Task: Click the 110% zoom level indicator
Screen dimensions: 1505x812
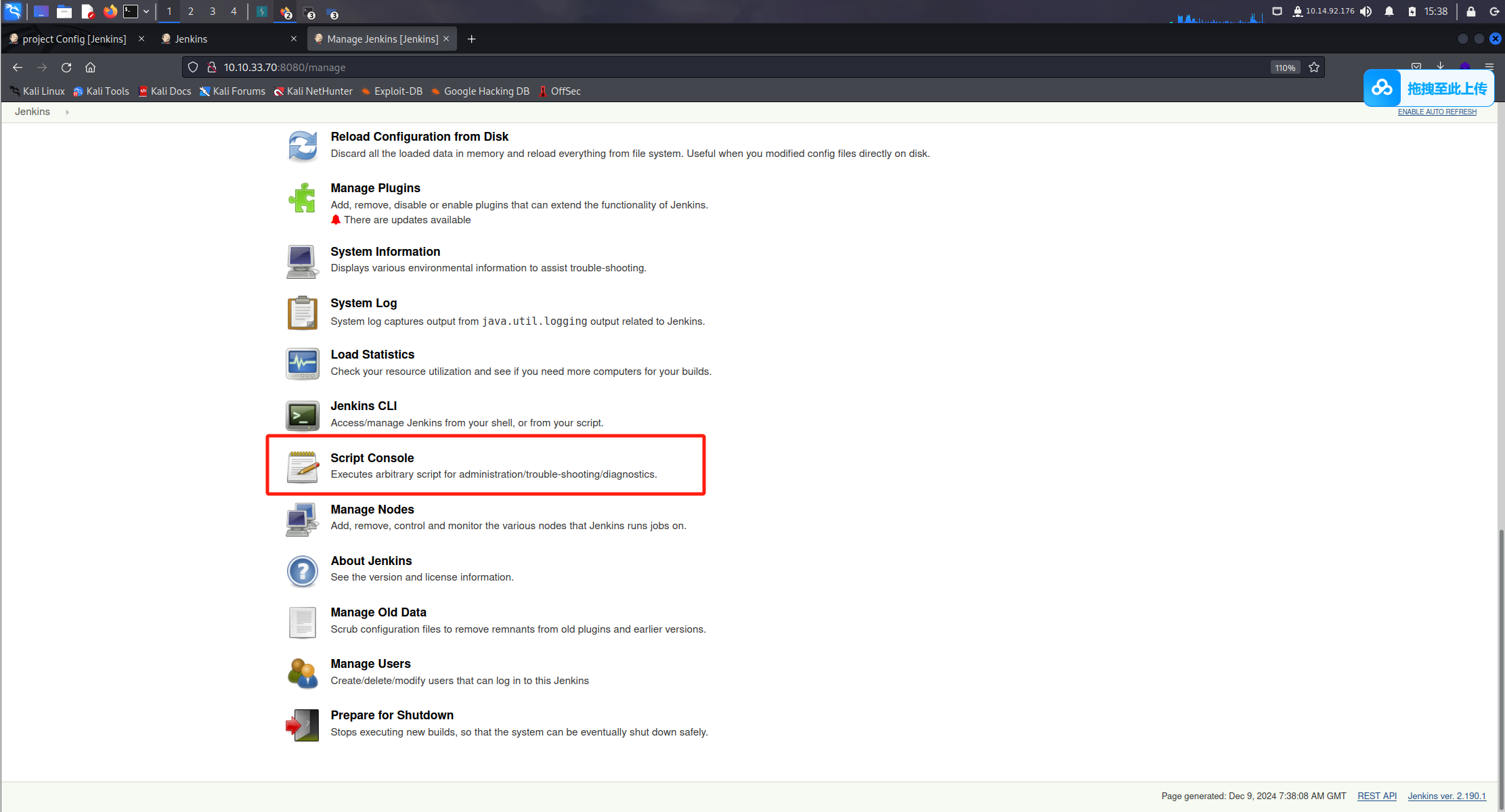Action: tap(1284, 68)
